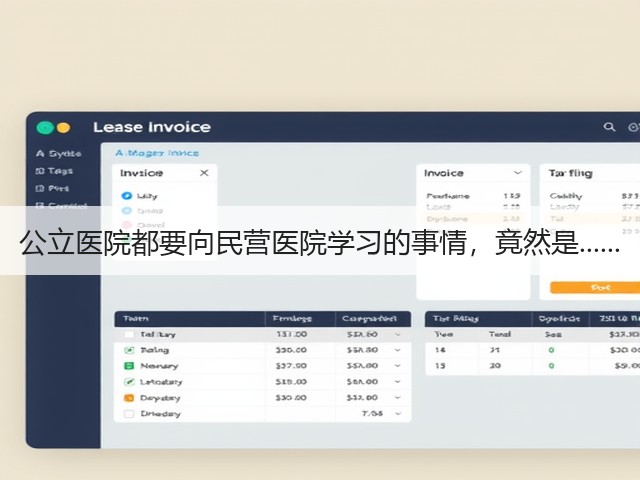Click the yellow window dot
This screenshot has height=480, width=640.
(63, 128)
